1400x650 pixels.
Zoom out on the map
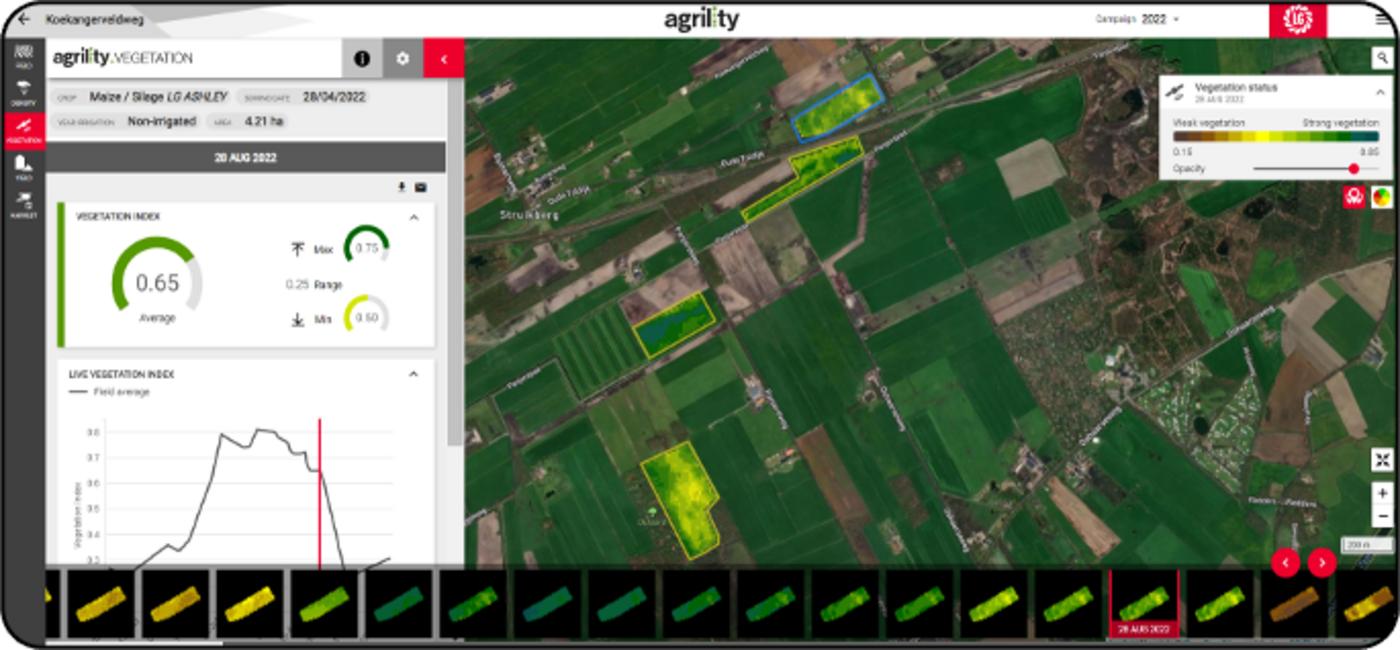click(x=1382, y=516)
